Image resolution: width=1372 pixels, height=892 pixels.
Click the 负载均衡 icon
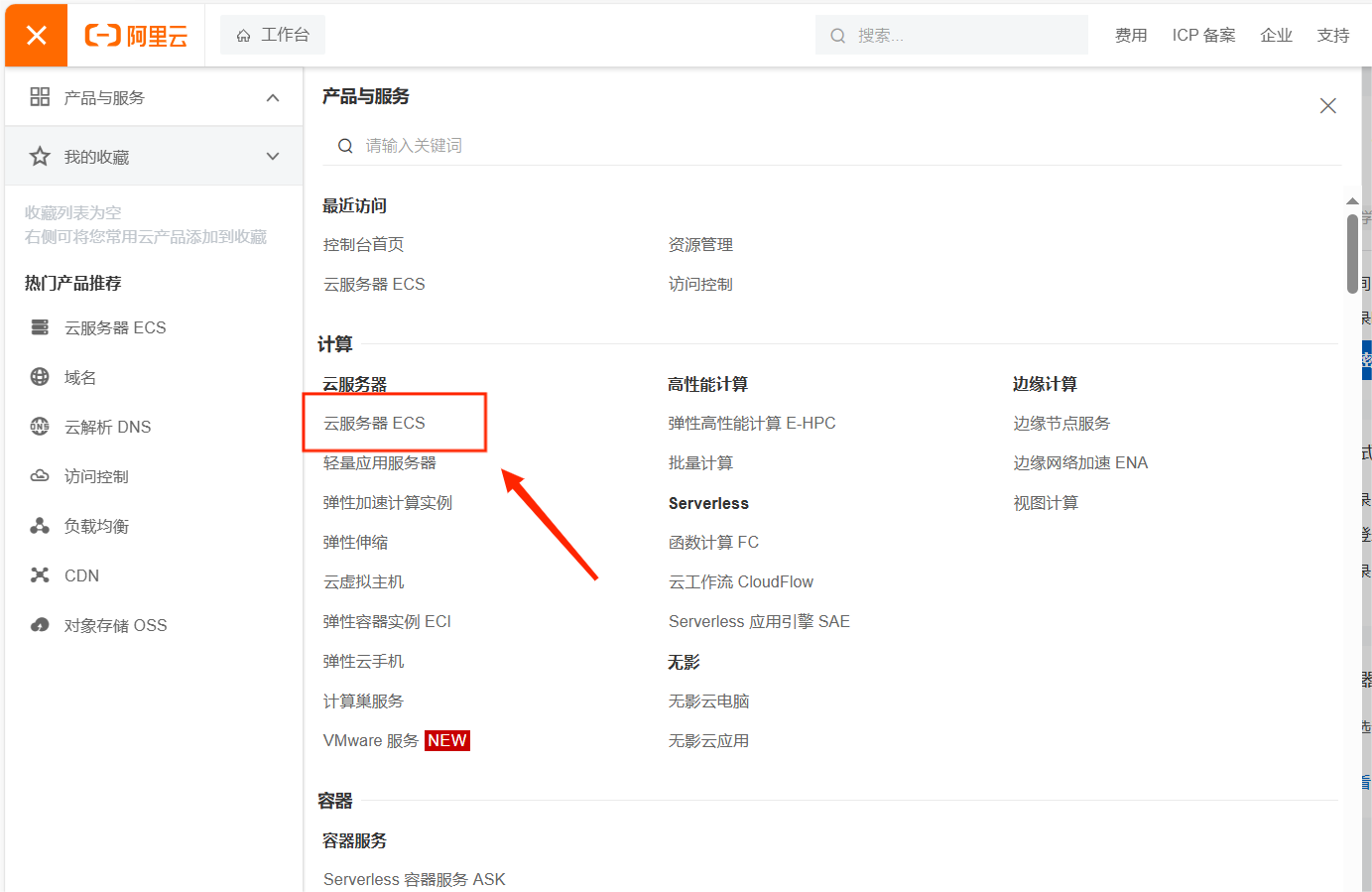tap(40, 526)
